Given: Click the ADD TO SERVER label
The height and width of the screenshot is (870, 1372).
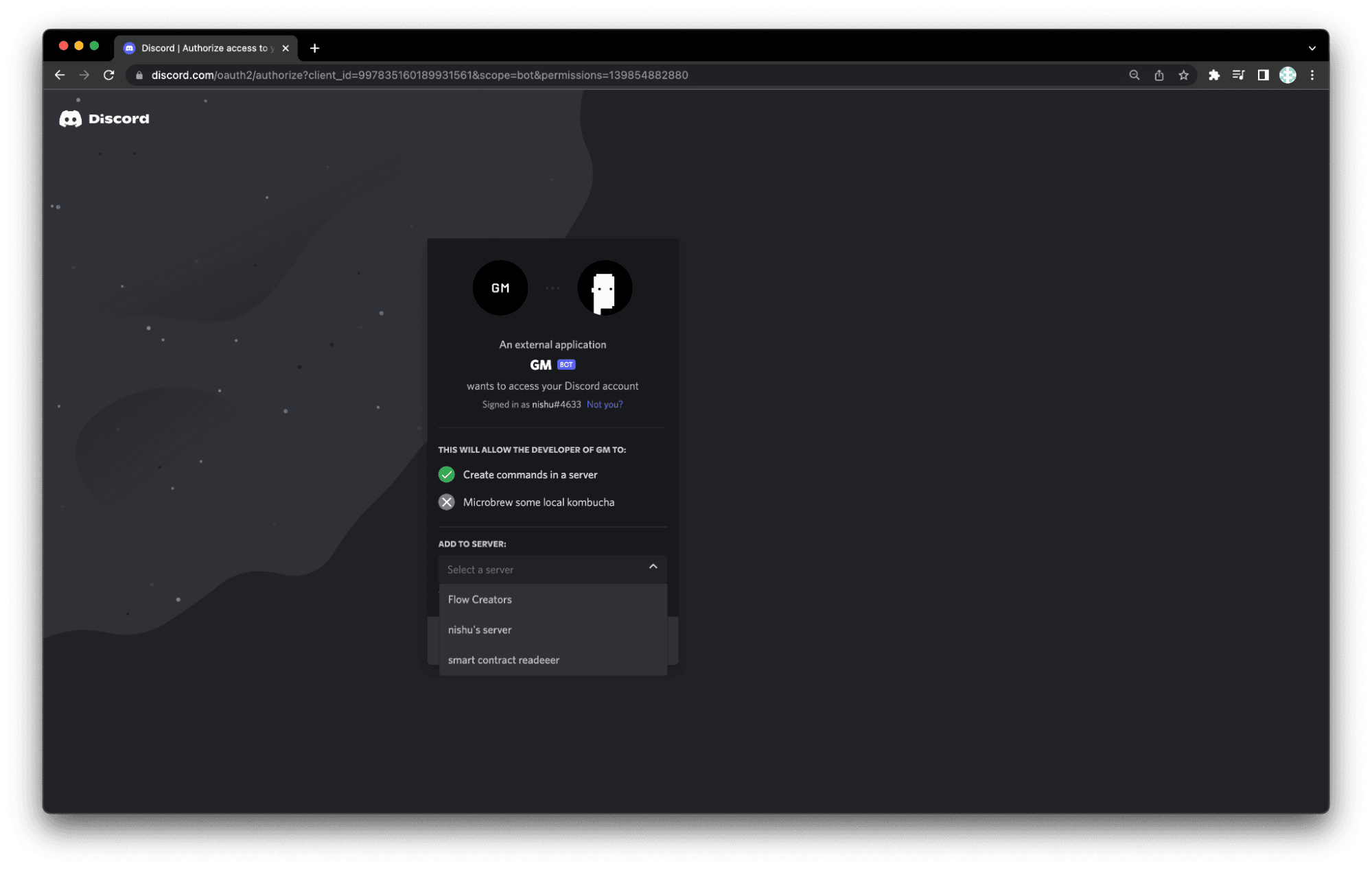Looking at the screenshot, I should tap(472, 544).
